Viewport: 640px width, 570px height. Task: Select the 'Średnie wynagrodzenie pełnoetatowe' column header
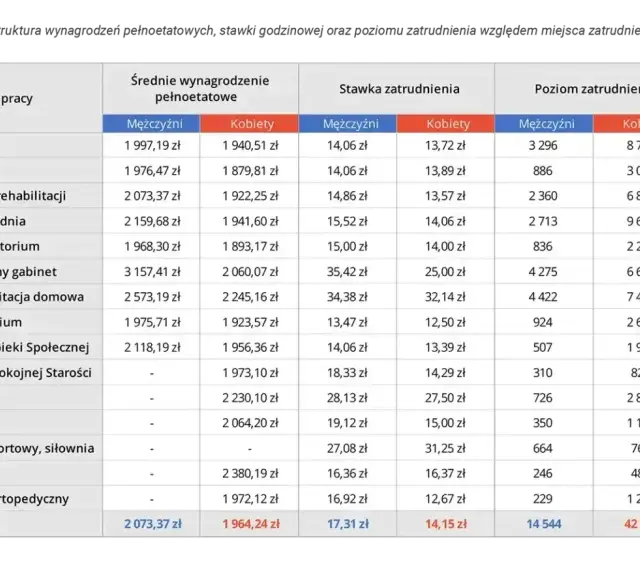pyautogui.click(x=200, y=89)
